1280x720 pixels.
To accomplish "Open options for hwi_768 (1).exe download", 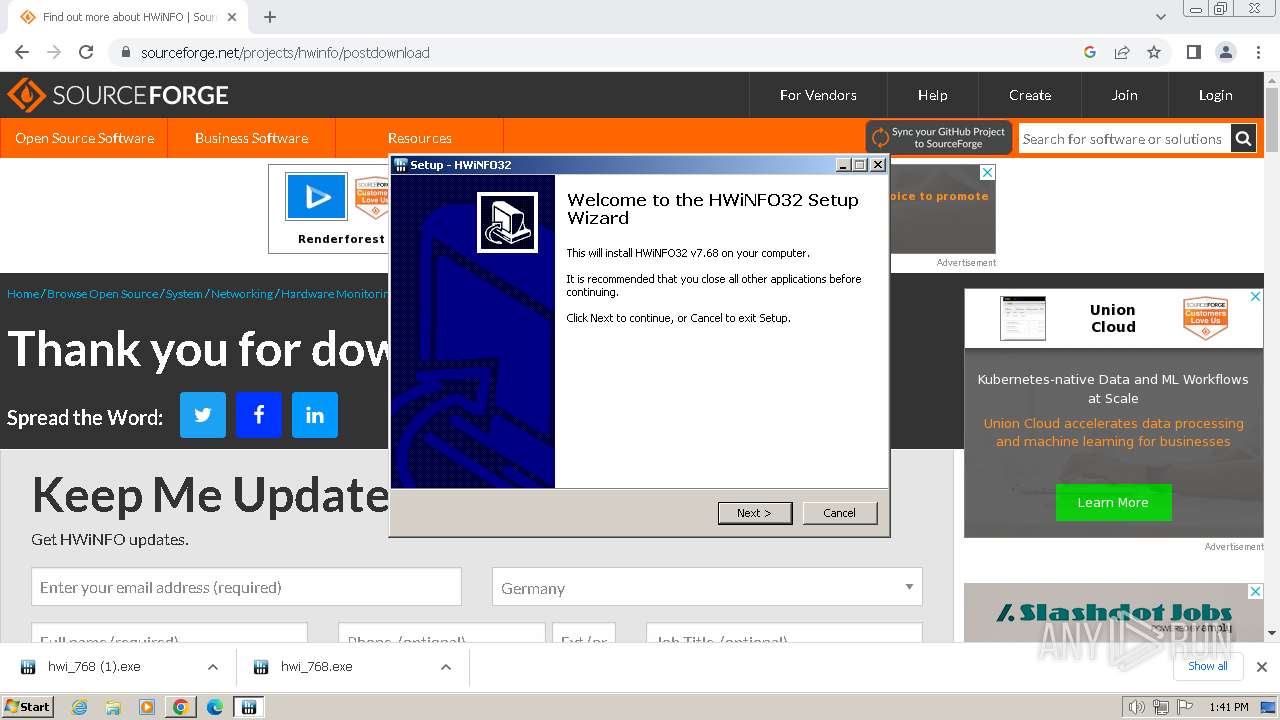I will (x=213, y=667).
